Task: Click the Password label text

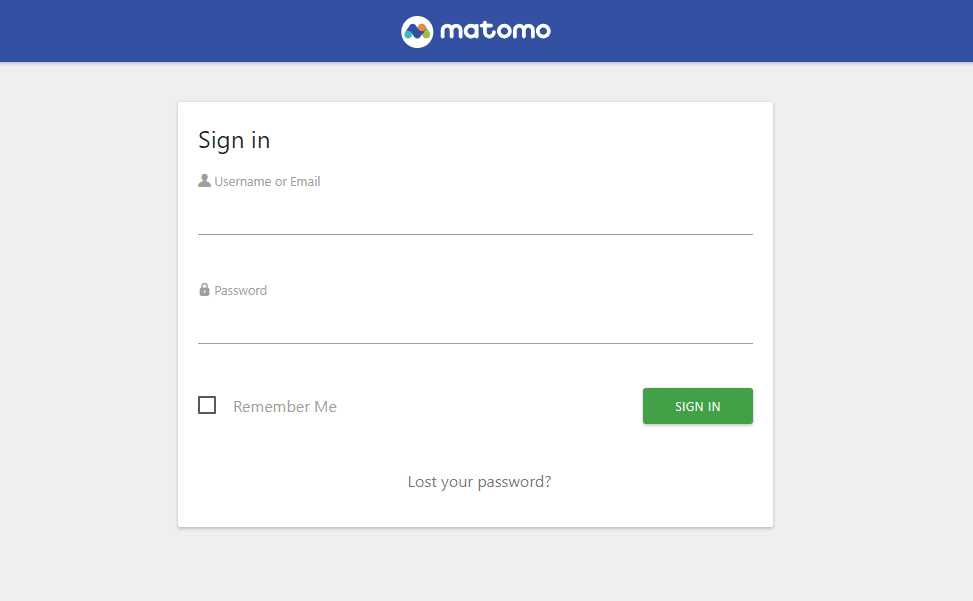Action: pos(241,290)
